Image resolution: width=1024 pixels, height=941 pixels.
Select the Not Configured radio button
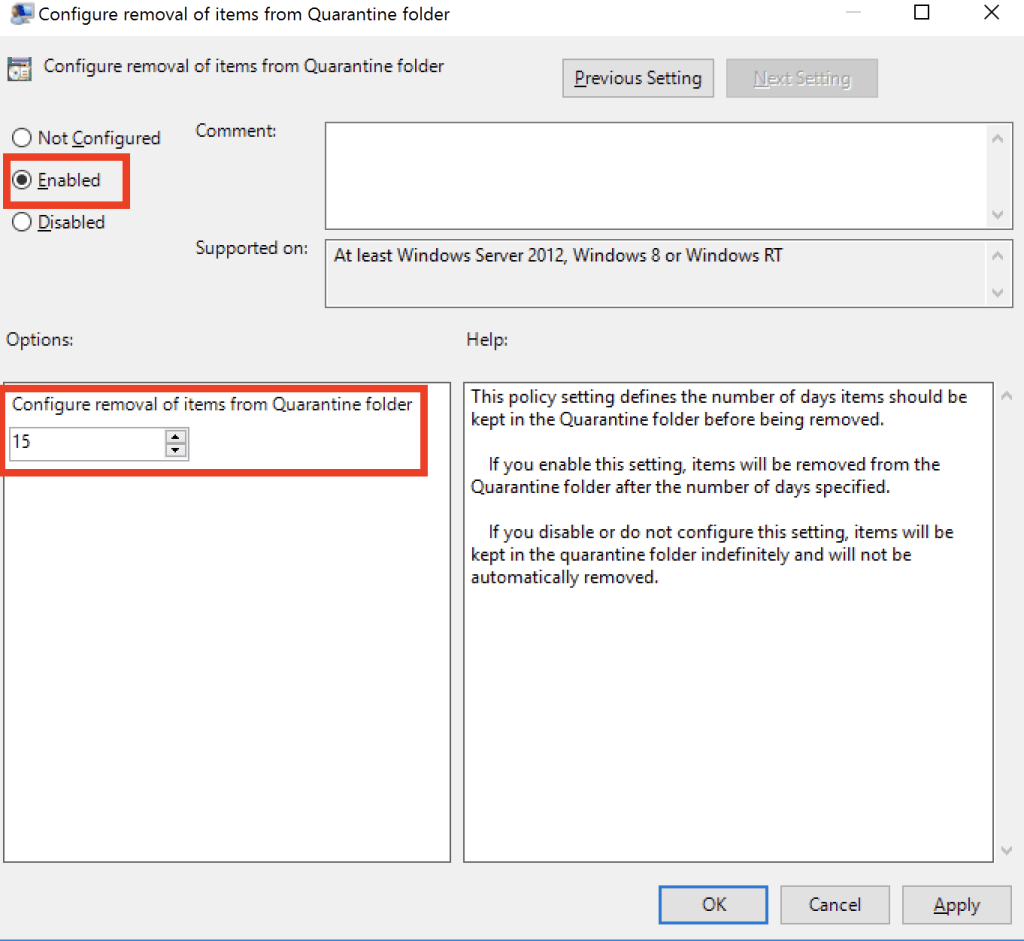click(22, 138)
